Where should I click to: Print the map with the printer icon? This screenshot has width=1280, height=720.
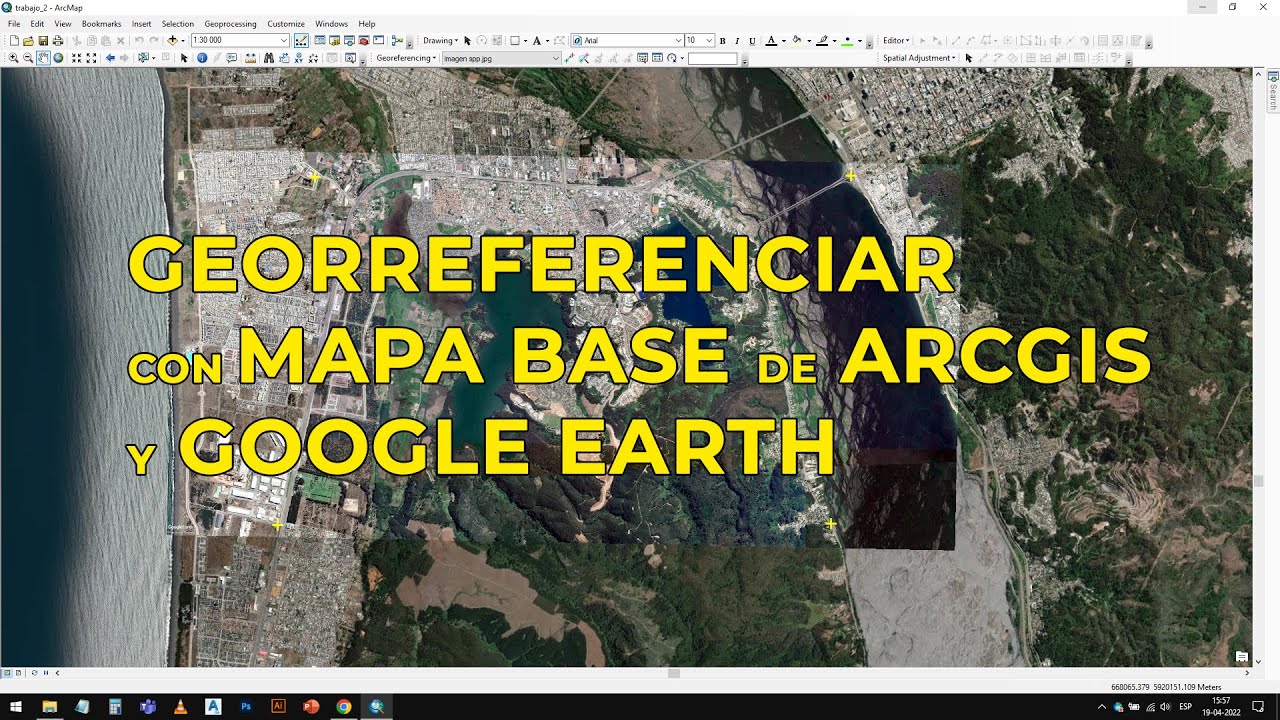[x=58, y=40]
